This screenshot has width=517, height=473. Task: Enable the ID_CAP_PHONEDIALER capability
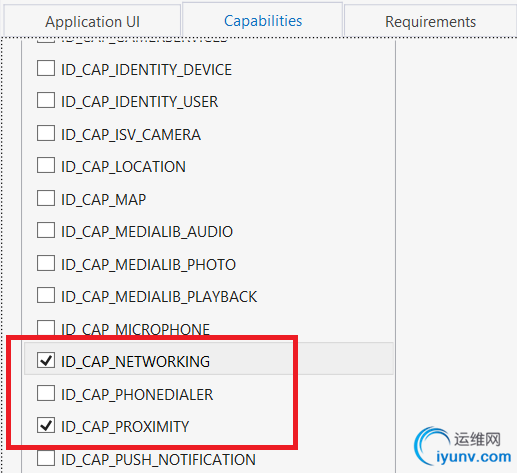click(x=46, y=393)
